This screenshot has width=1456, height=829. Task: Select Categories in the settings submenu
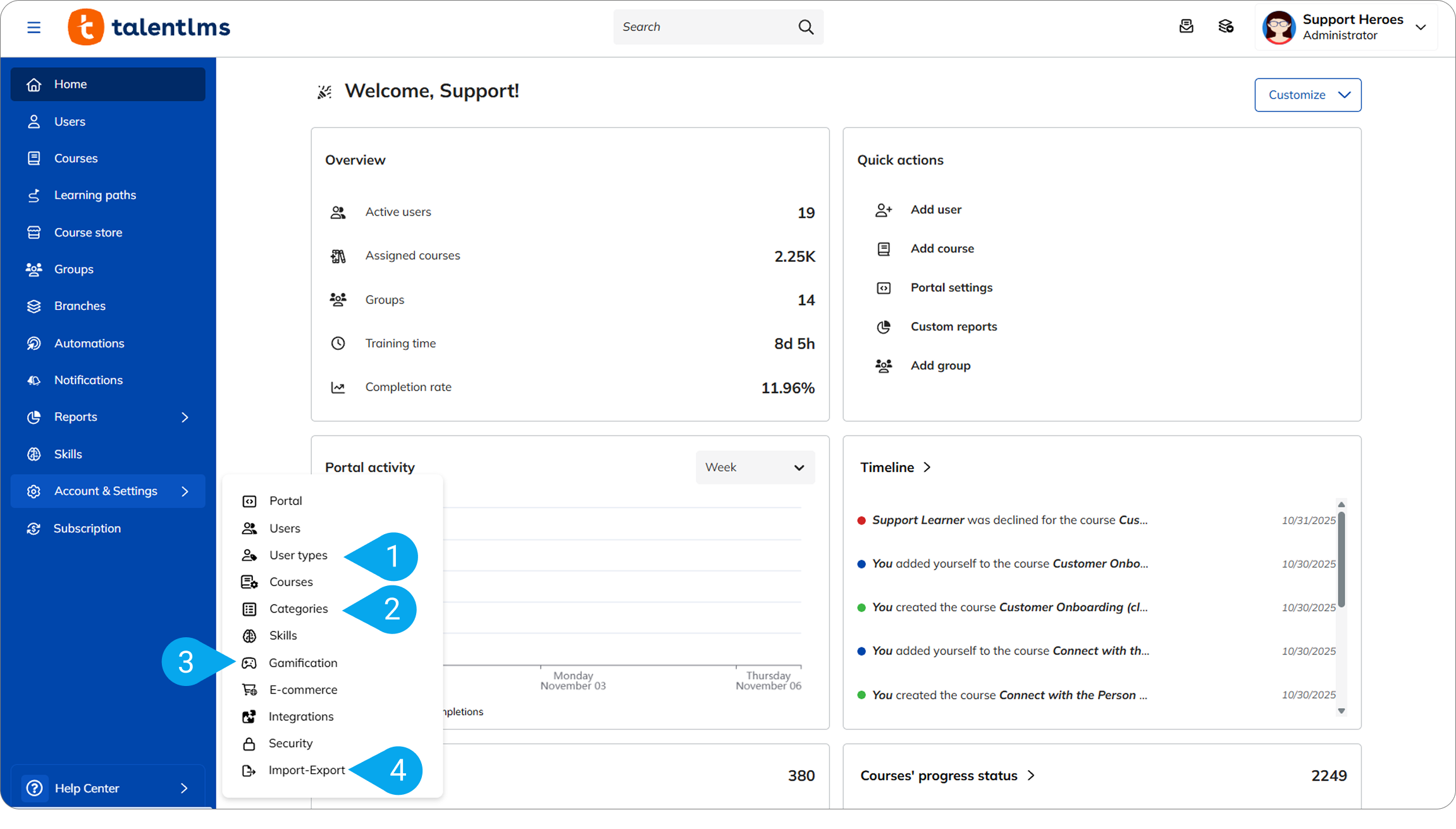click(299, 609)
